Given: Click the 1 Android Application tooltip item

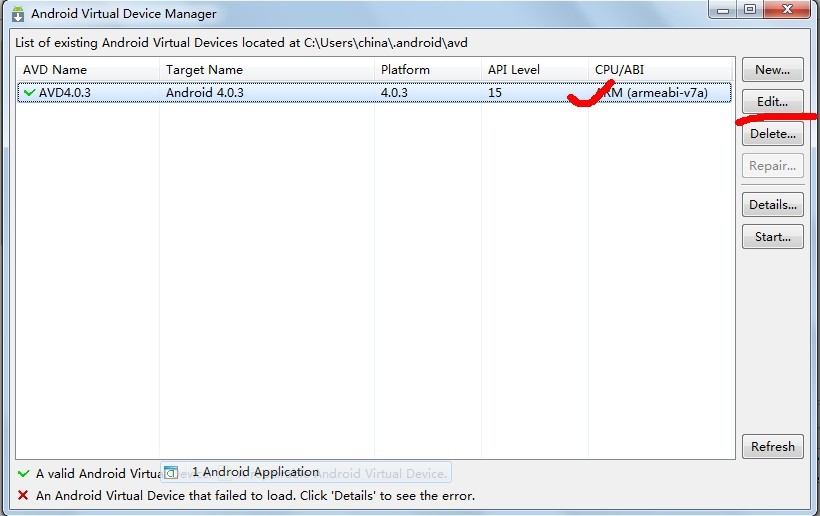Looking at the screenshot, I should point(305,472).
